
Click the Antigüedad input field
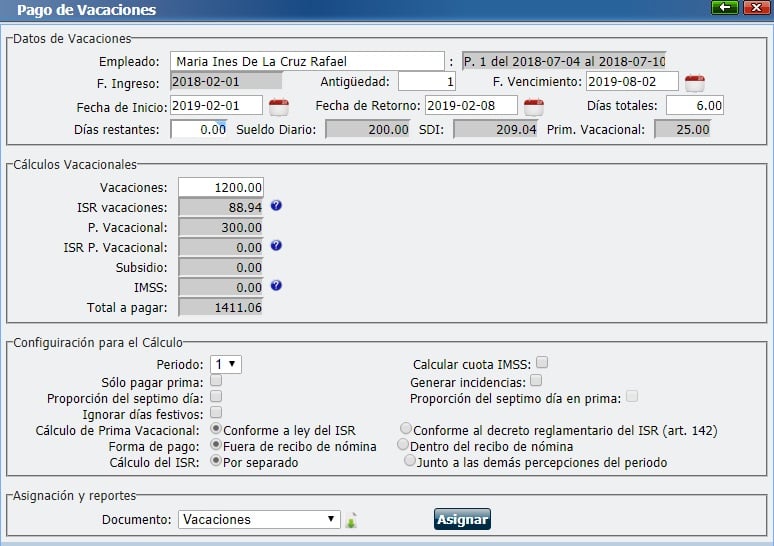426,81
